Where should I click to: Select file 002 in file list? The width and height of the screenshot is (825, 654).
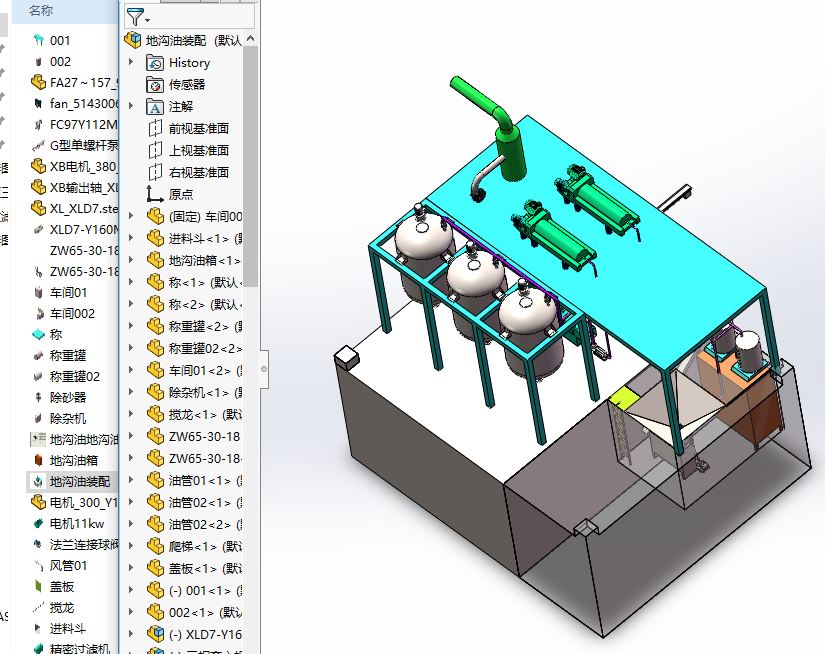(x=60, y=62)
